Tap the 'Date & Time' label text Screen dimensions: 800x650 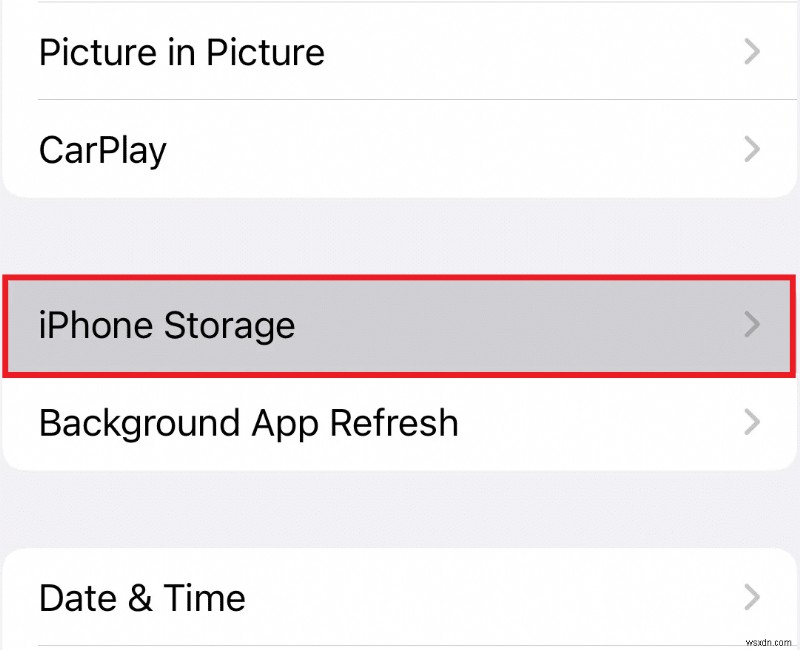click(141, 597)
